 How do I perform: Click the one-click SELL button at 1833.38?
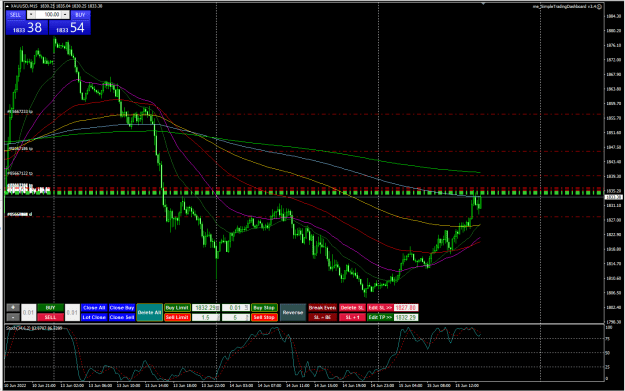point(27,28)
